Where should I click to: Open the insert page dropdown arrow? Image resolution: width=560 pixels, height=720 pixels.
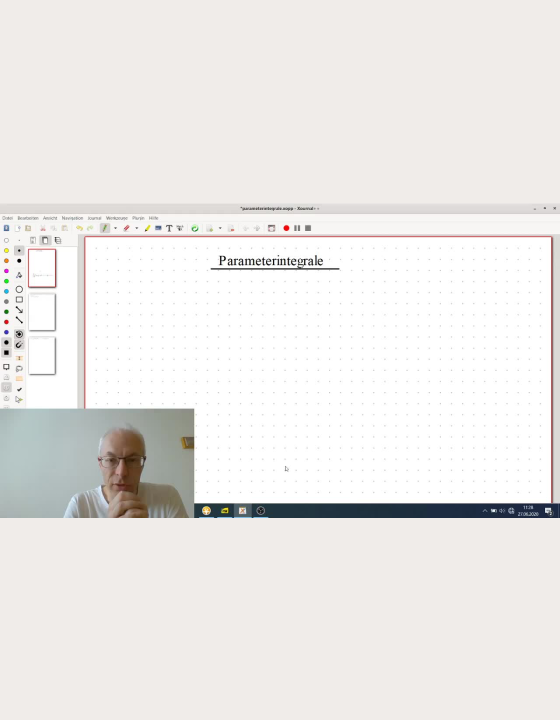(220, 228)
